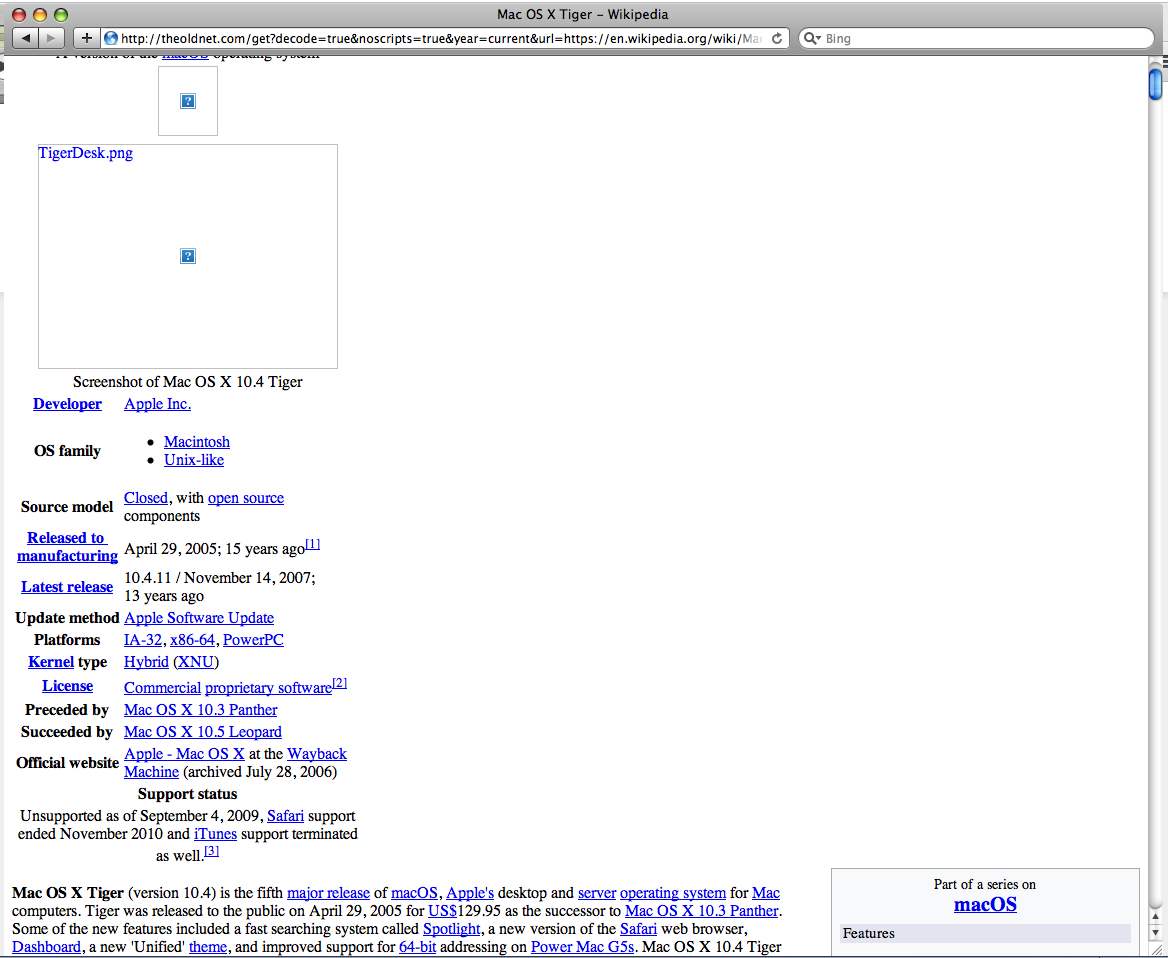Open the Commercial link
Image resolution: width=1168 pixels, height=958 pixels.
pos(162,688)
